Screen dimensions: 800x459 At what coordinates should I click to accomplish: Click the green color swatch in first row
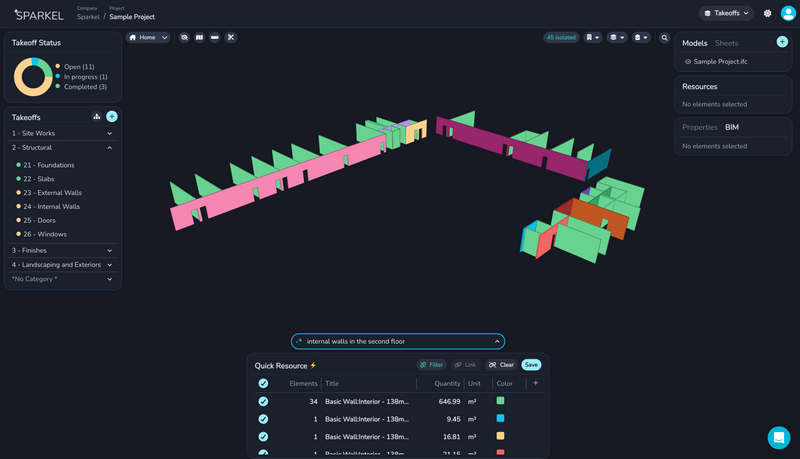click(500, 401)
